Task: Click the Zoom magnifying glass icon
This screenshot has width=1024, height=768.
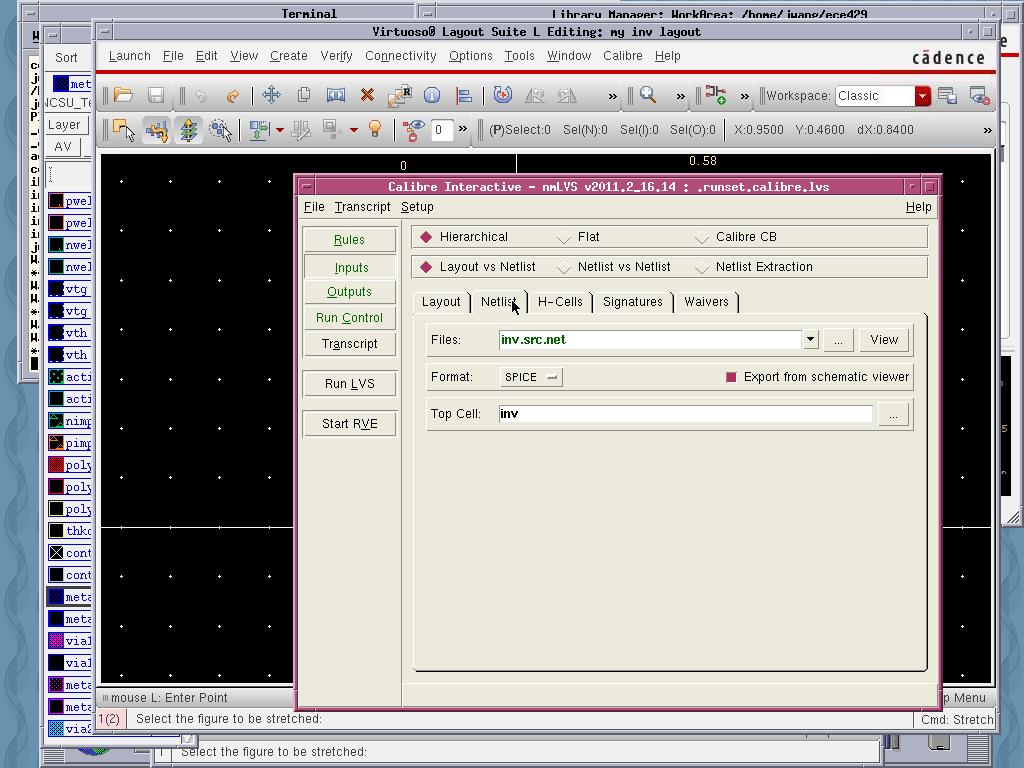Action: 648,95
